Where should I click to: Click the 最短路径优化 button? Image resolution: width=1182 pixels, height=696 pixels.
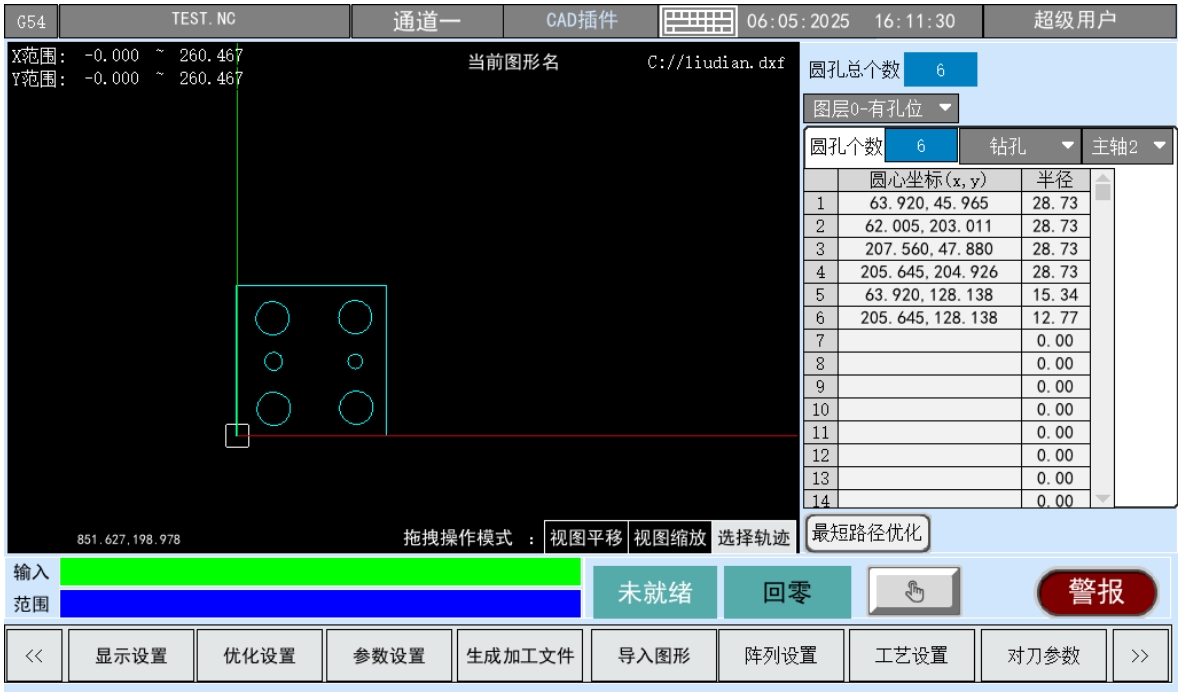pyautogui.click(x=867, y=533)
